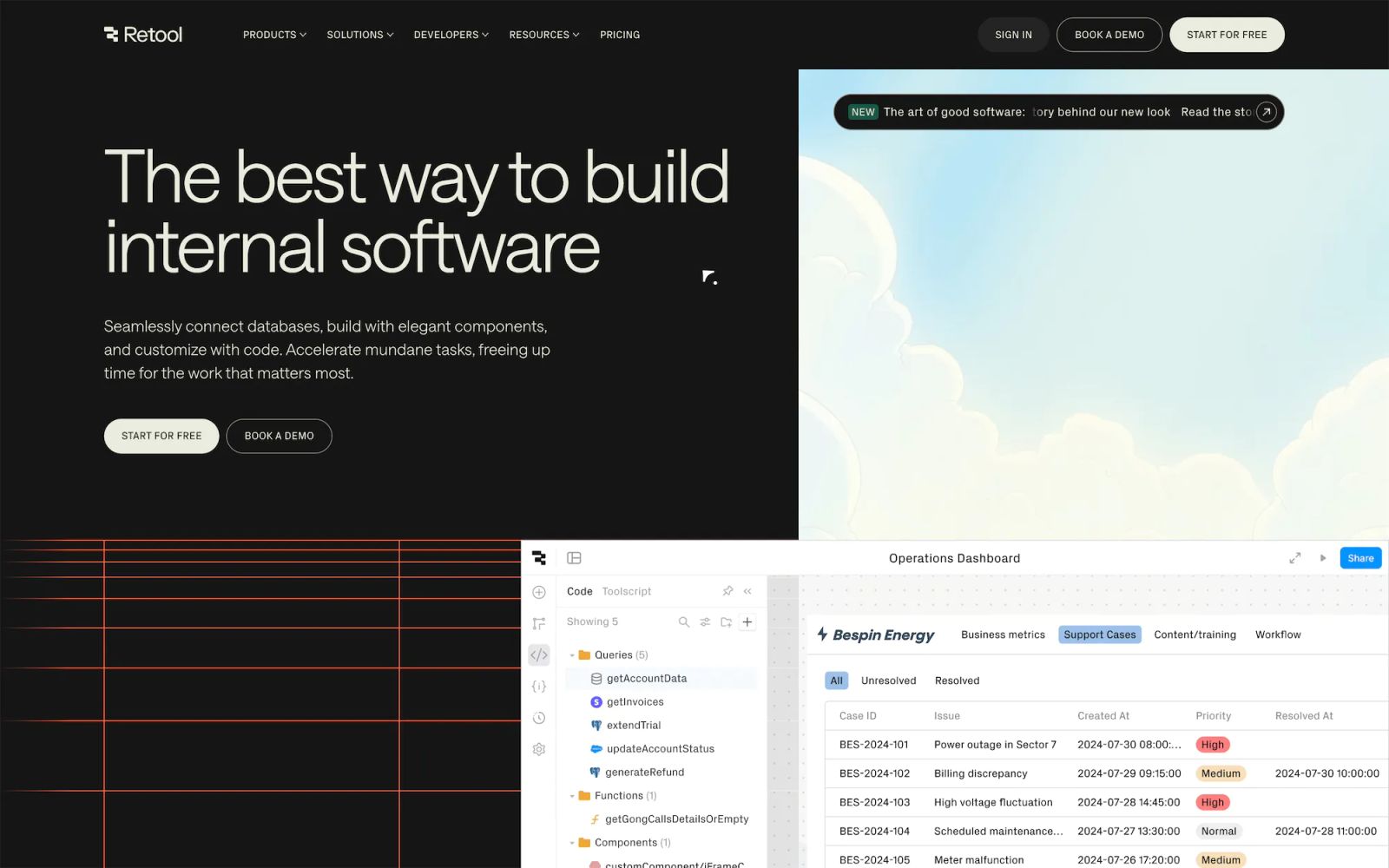Click the function icon beside getGongCallsDetailsOrEmpty
This screenshot has height=868, width=1389.
coord(596,819)
